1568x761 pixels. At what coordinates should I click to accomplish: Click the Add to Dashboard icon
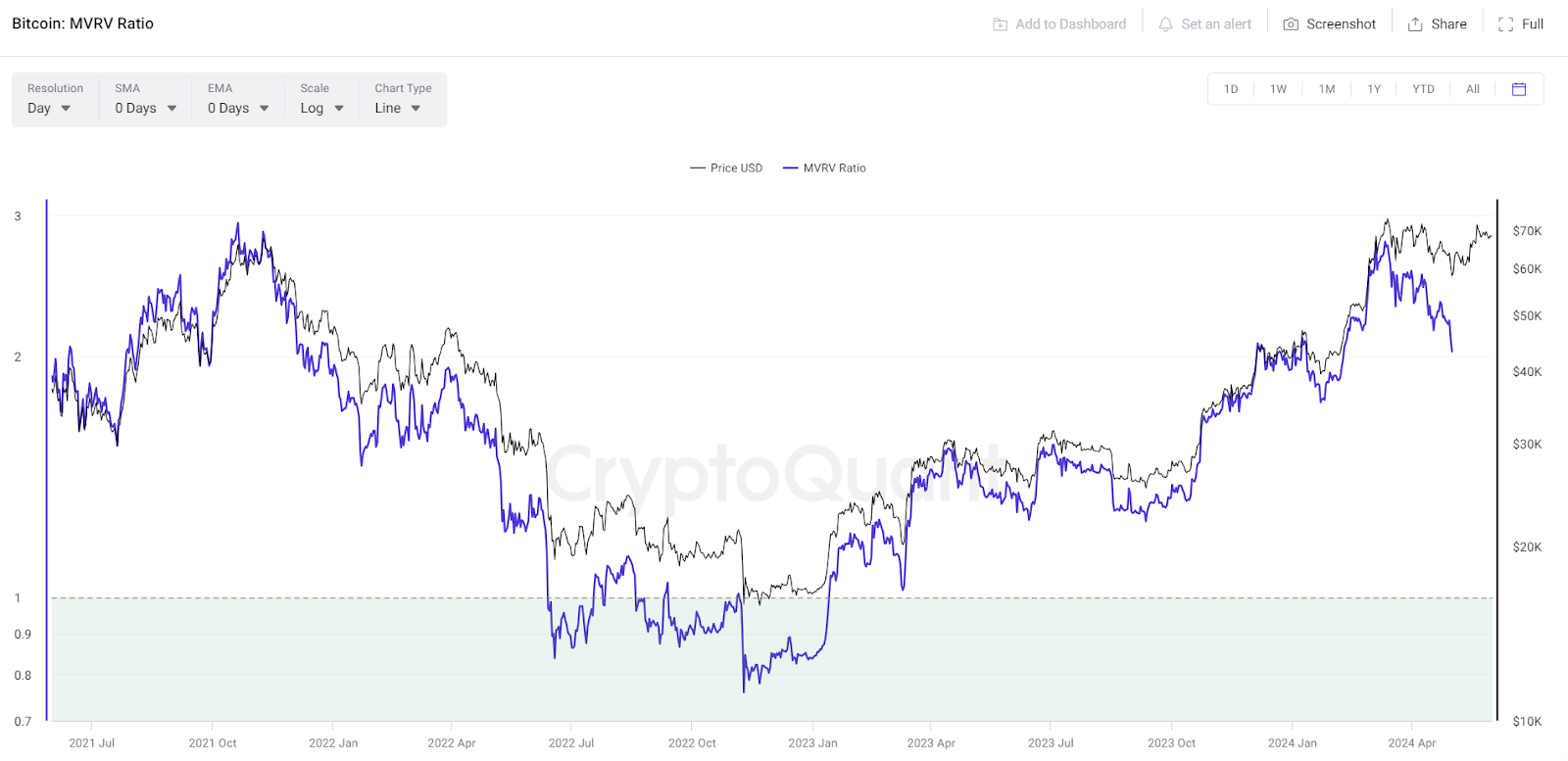tap(1000, 24)
